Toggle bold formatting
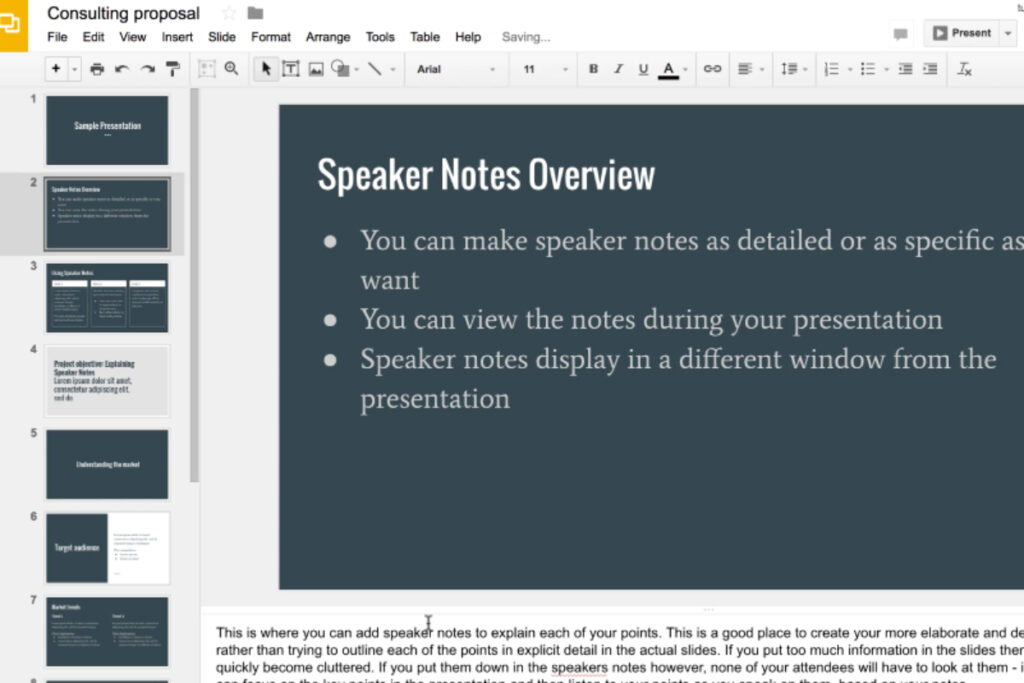This screenshot has height=683, width=1024. [593, 69]
